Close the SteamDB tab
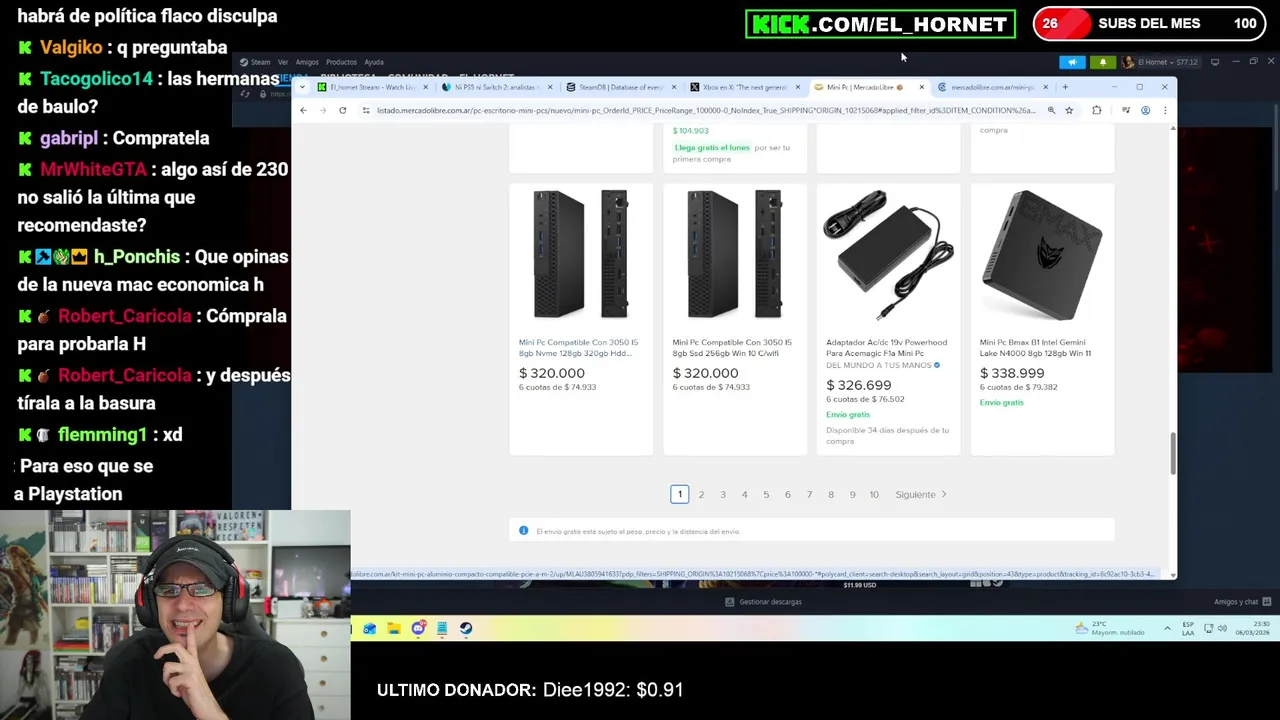This screenshot has height=720, width=1280. click(673, 87)
